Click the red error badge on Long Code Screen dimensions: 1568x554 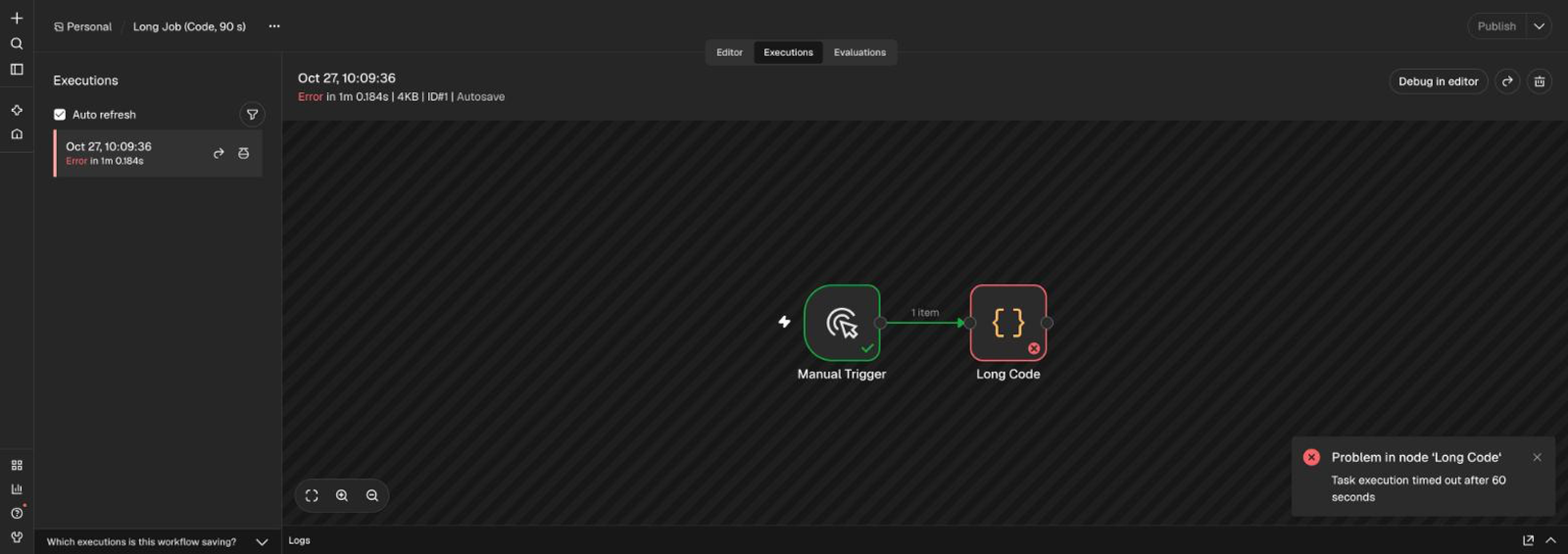click(1034, 348)
